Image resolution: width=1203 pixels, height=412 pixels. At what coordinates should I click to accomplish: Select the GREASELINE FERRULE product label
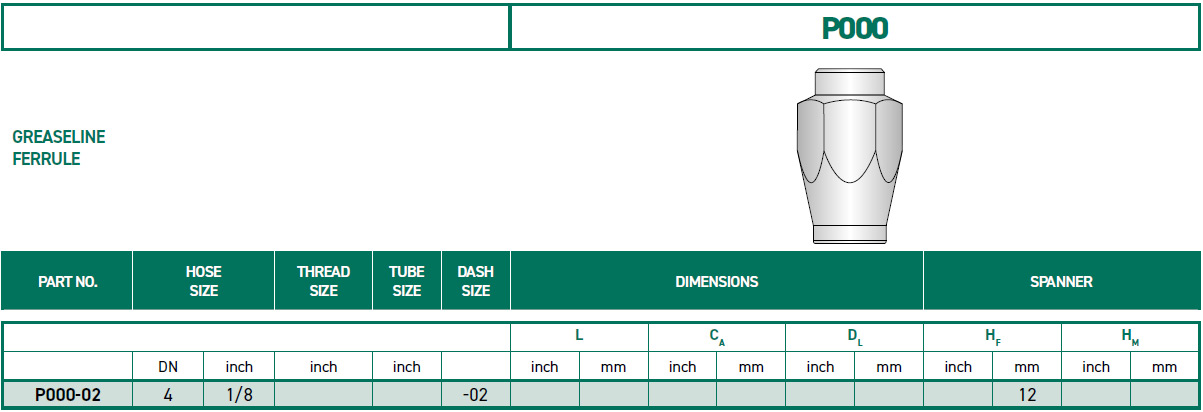coord(59,147)
